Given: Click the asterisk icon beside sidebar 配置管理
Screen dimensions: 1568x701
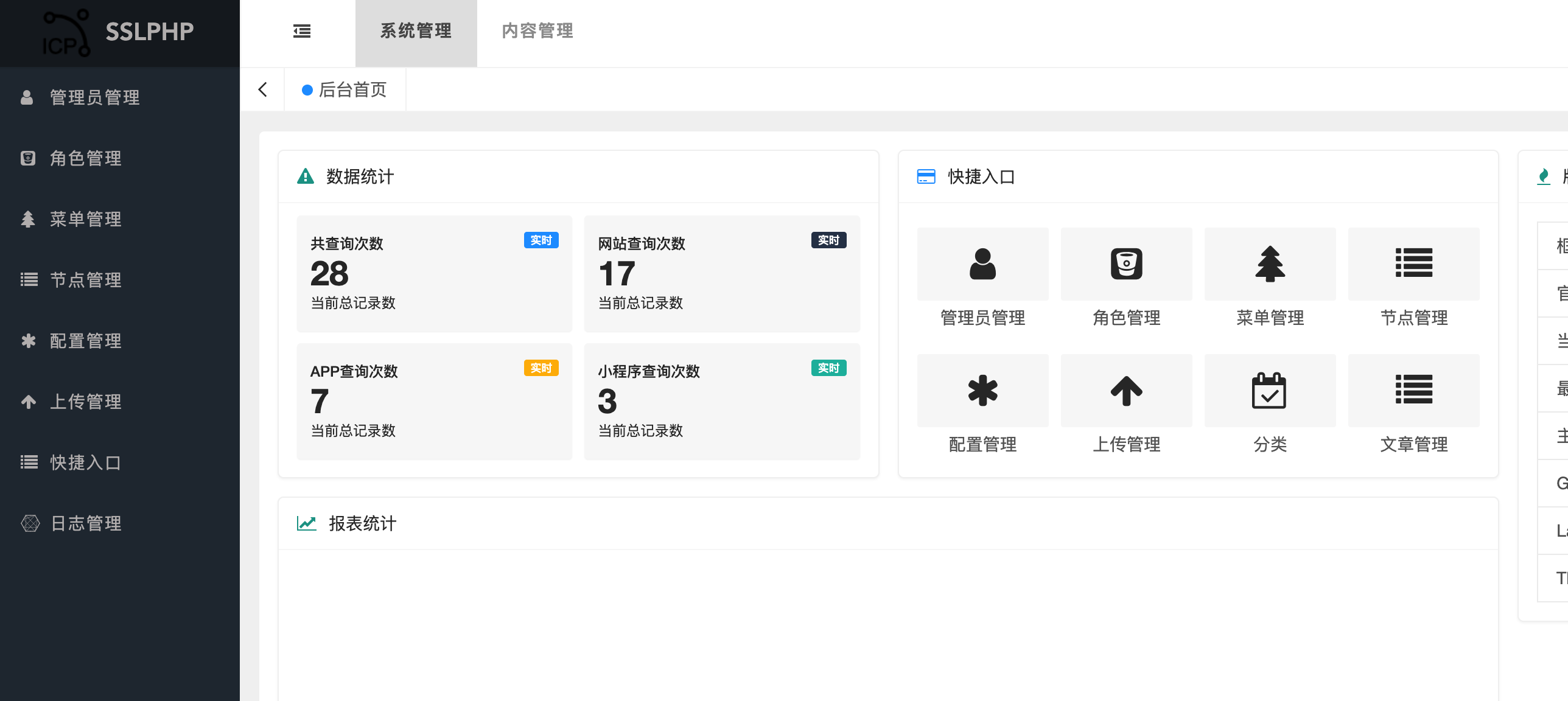Looking at the screenshot, I should pos(28,341).
